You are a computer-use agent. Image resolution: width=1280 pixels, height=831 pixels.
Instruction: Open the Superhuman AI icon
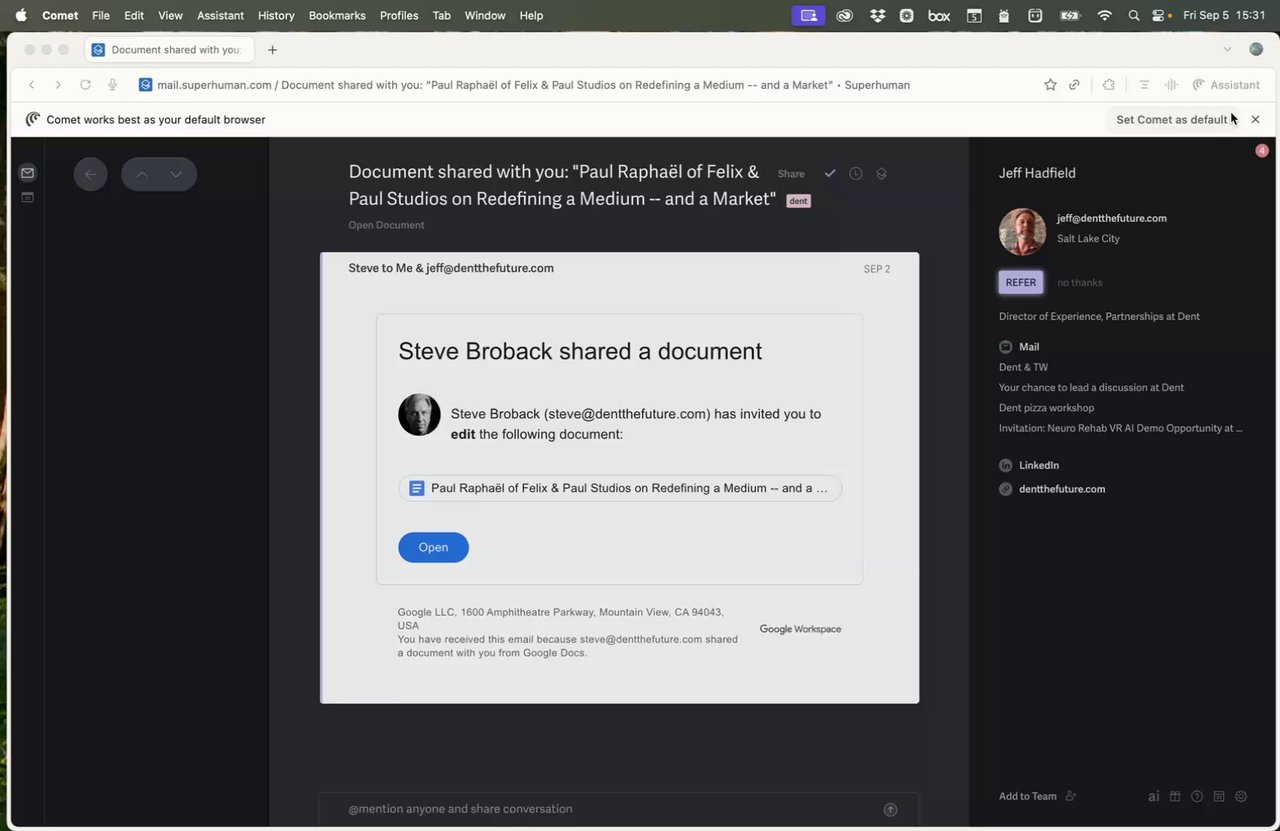pyautogui.click(x=1154, y=797)
